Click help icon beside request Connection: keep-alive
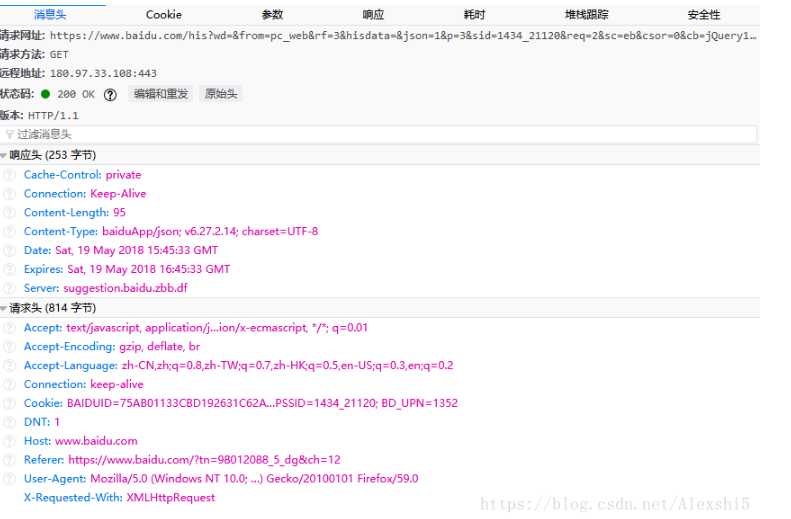This screenshot has height=519, width=791. click(x=10, y=384)
